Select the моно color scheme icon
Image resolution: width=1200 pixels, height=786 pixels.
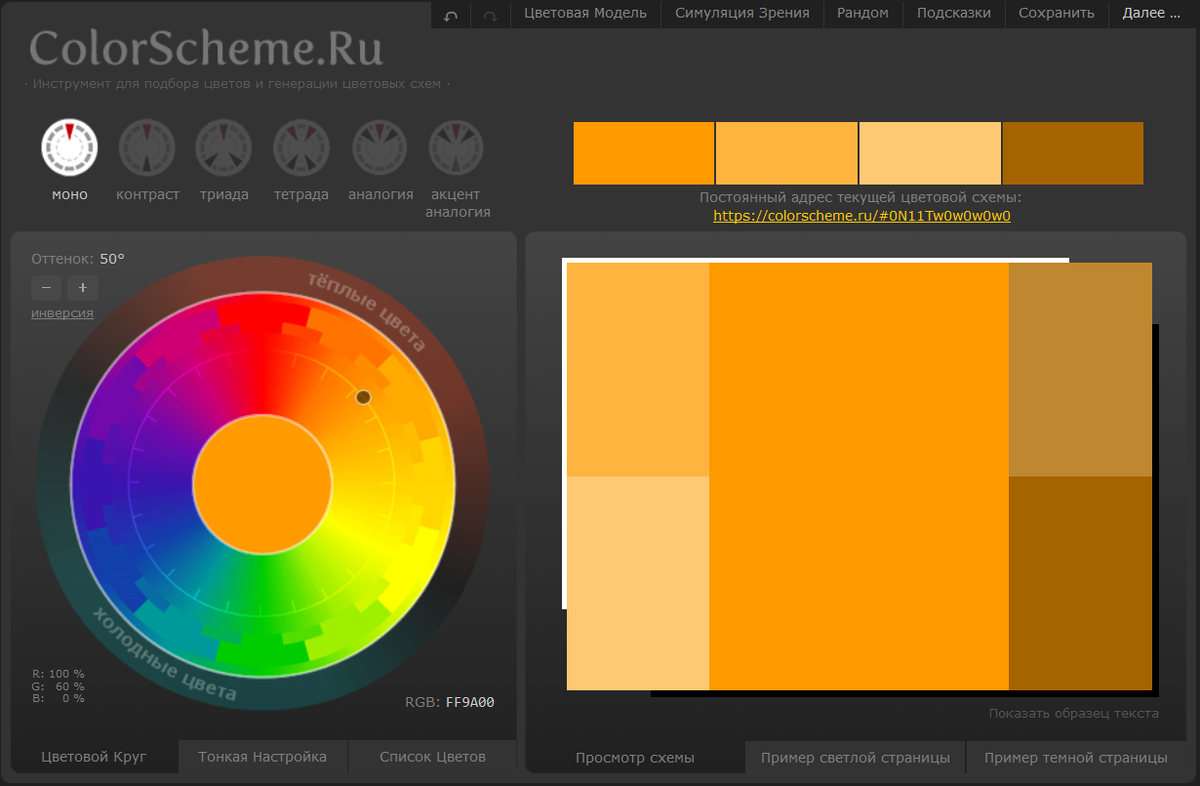[69, 146]
